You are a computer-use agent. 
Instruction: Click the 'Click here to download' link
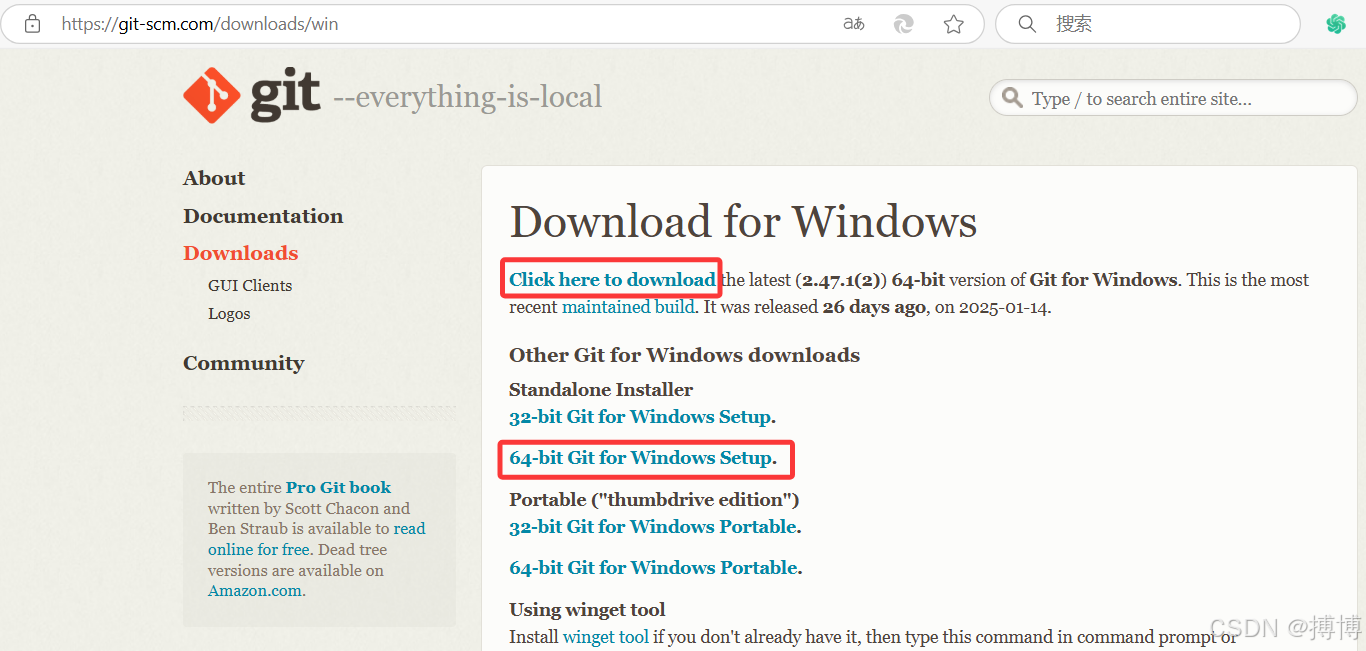(x=612, y=280)
